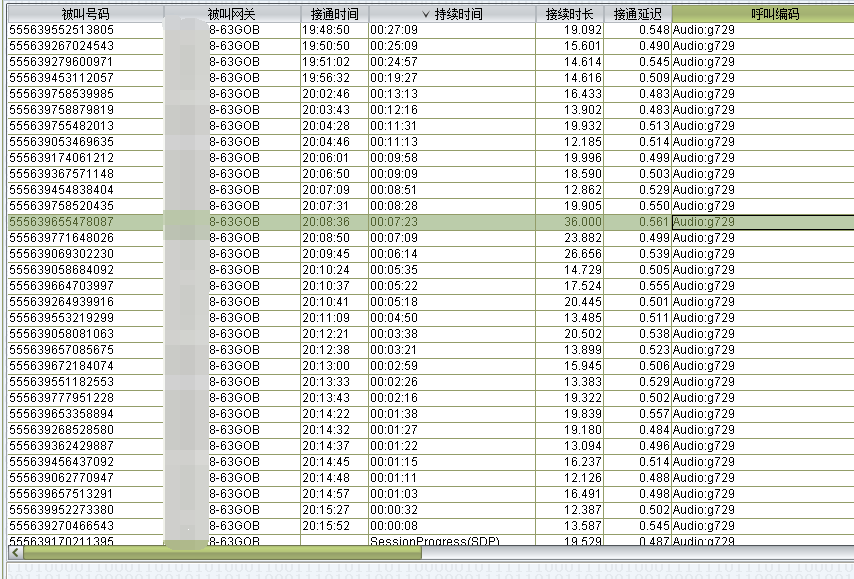Click Audio:g729 in the 20:08:36 row

704,222
